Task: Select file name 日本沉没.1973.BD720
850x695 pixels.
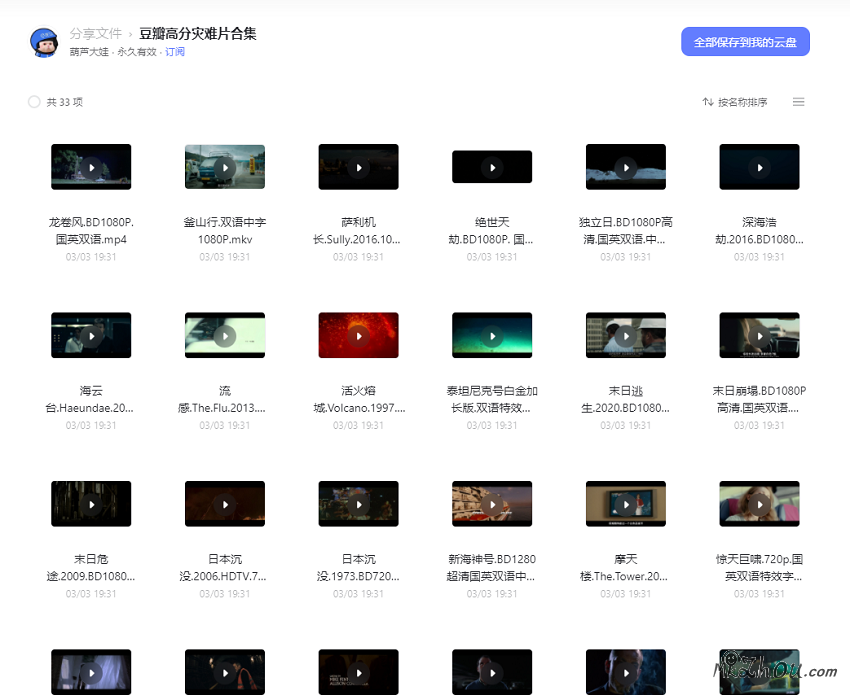Action: coord(358,568)
